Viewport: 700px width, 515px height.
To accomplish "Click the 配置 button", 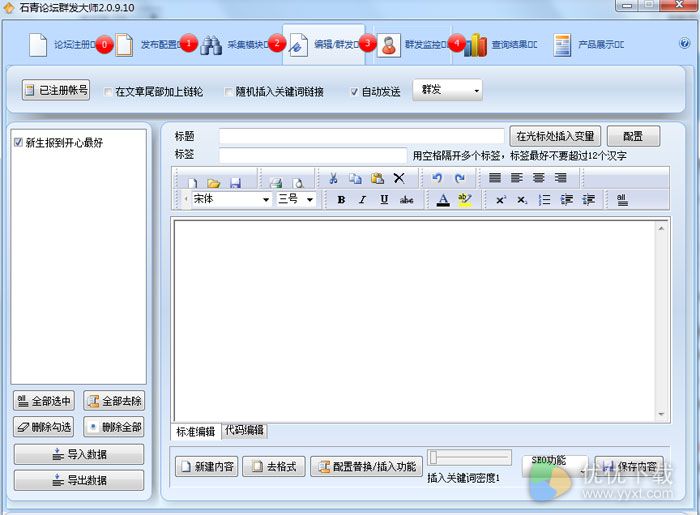I will tap(633, 136).
